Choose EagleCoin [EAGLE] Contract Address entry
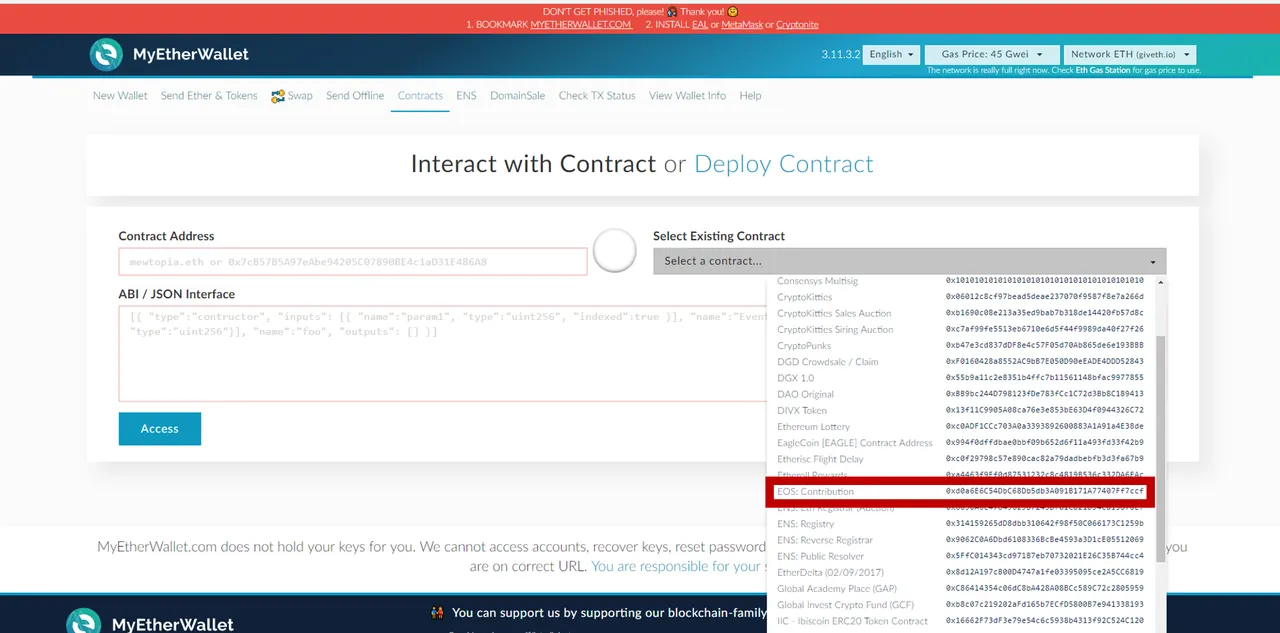This screenshot has width=1280, height=633. (x=960, y=442)
